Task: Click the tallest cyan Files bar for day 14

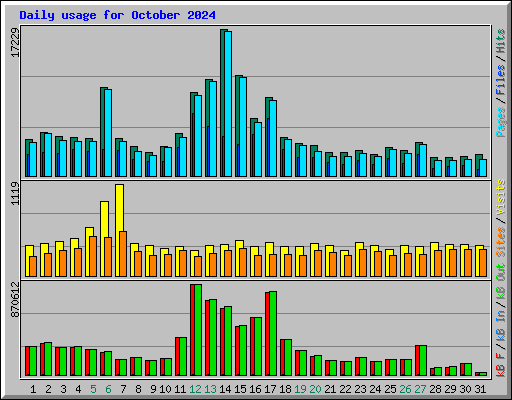Action: pyautogui.click(x=228, y=104)
